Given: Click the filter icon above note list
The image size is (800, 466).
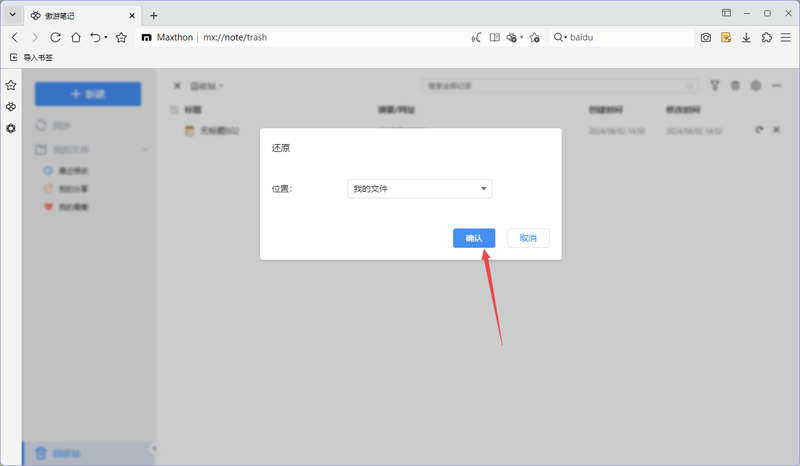Looking at the screenshot, I should coord(715,86).
